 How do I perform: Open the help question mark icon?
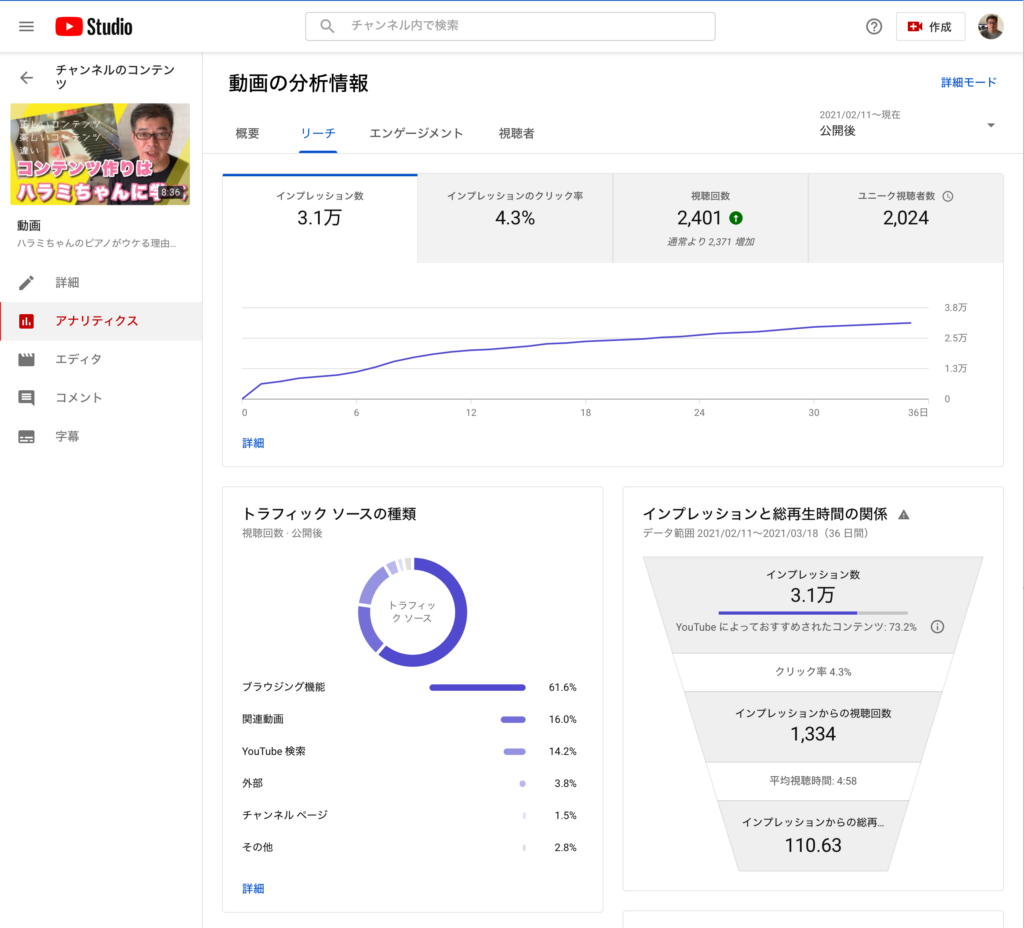pos(873,26)
